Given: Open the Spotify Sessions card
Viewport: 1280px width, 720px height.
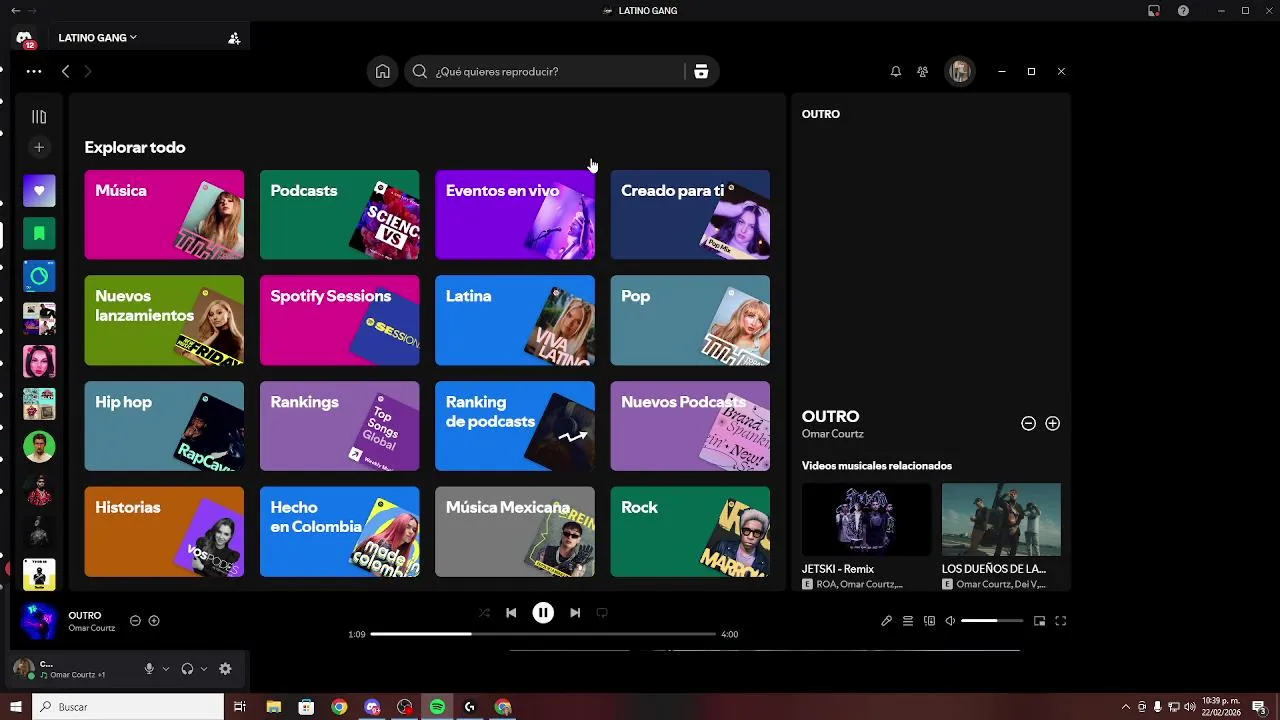Looking at the screenshot, I should pyautogui.click(x=340, y=320).
